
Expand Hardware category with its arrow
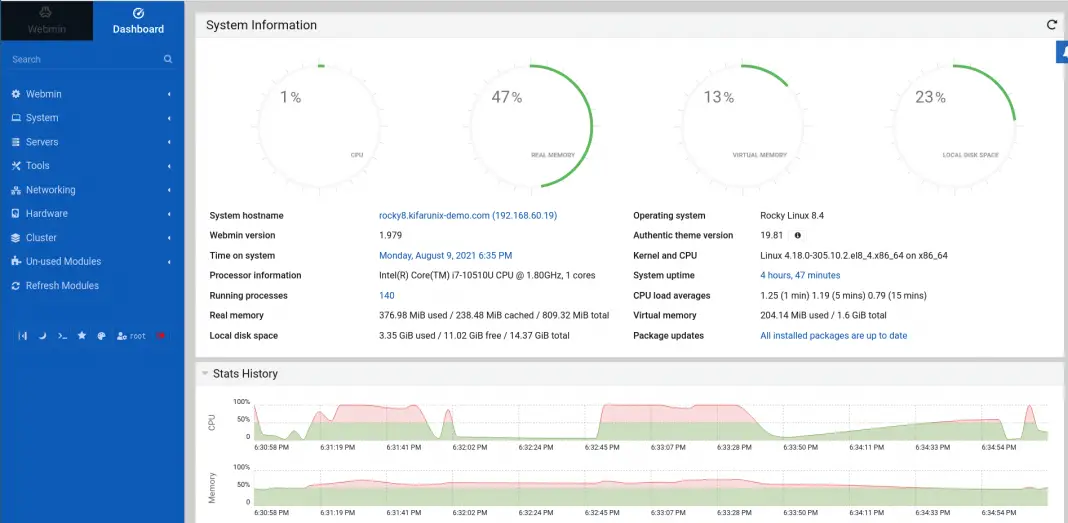[169, 214]
